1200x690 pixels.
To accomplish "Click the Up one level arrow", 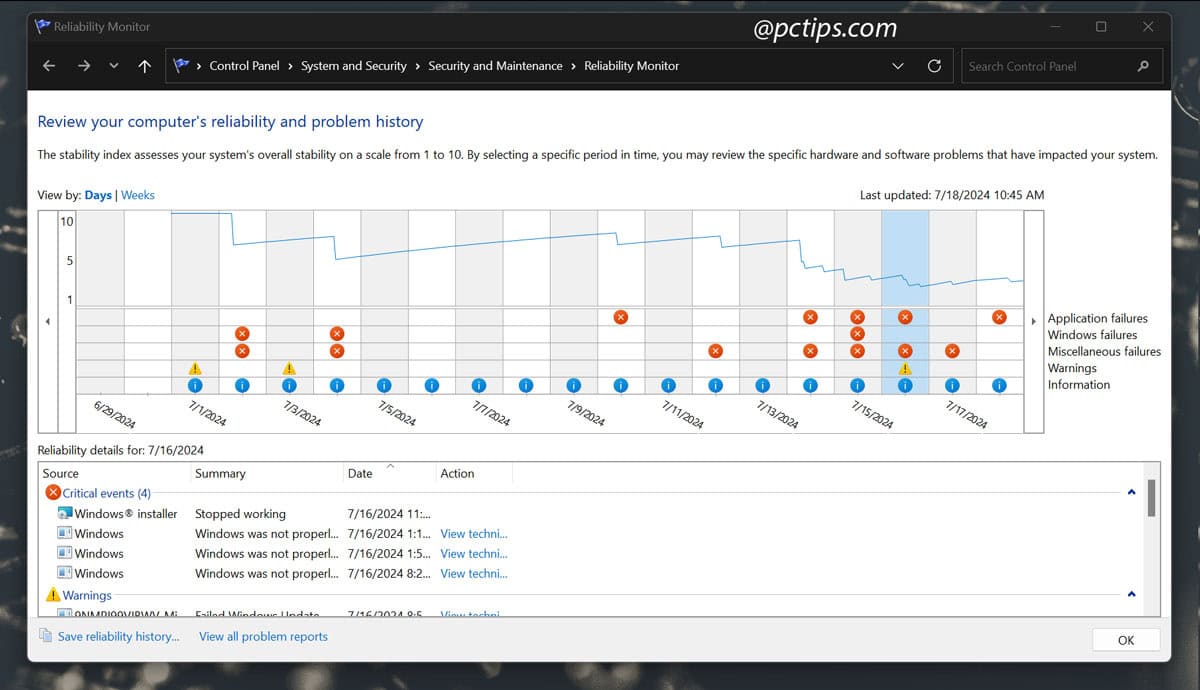I will click(x=145, y=66).
